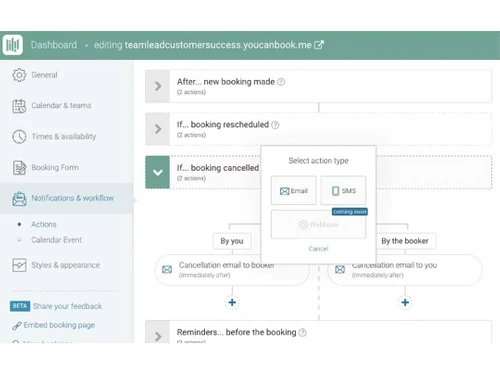Select the By you branch label
The image size is (500, 375).
click(x=232, y=241)
